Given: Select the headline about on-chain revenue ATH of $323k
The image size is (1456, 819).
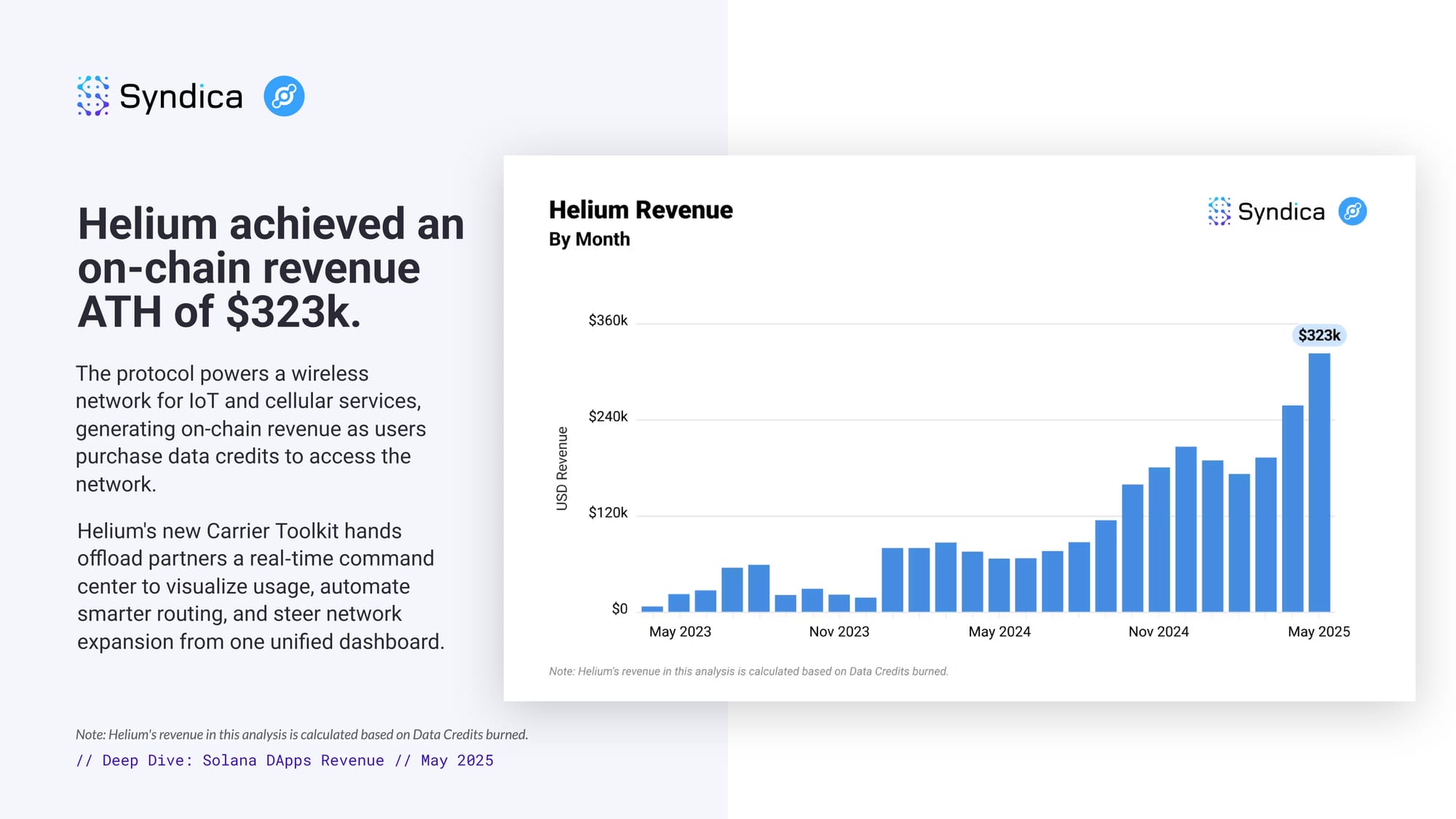Looking at the screenshot, I should click(x=271, y=268).
